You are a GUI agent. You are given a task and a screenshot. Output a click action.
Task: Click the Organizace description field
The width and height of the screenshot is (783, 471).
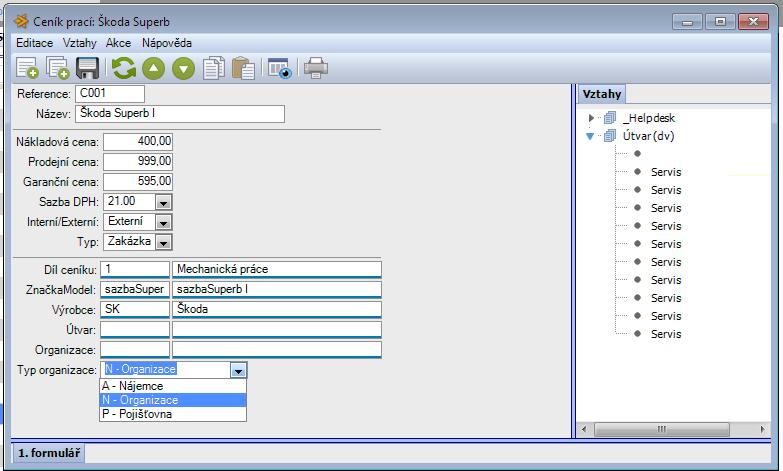277,350
